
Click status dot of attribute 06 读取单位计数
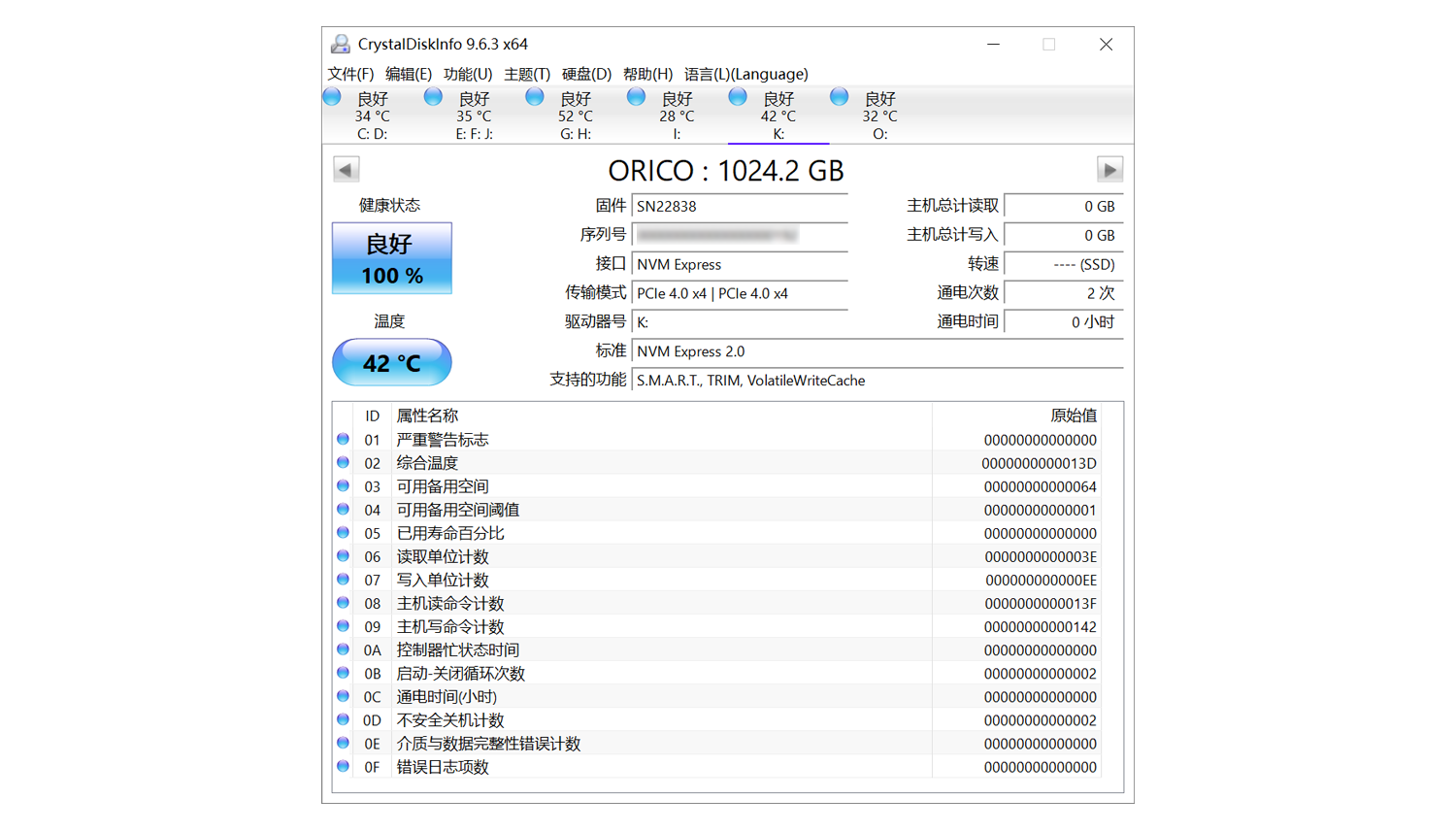[344, 555]
